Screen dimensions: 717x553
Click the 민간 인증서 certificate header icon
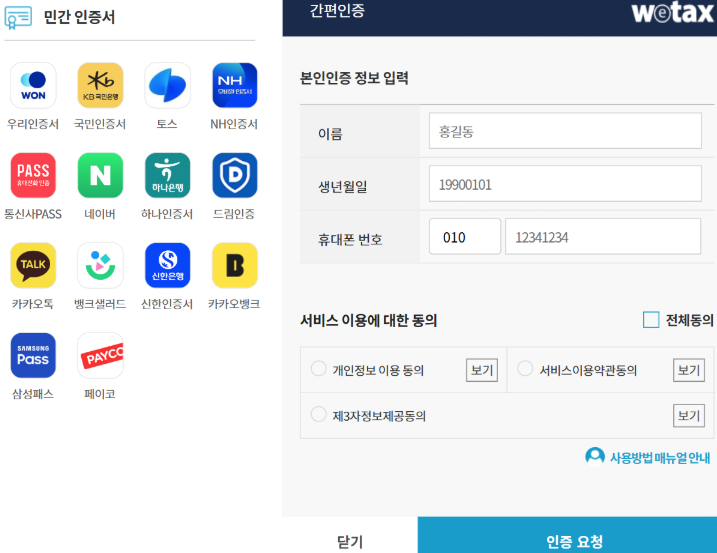pyautogui.click(x=18, y=18)
